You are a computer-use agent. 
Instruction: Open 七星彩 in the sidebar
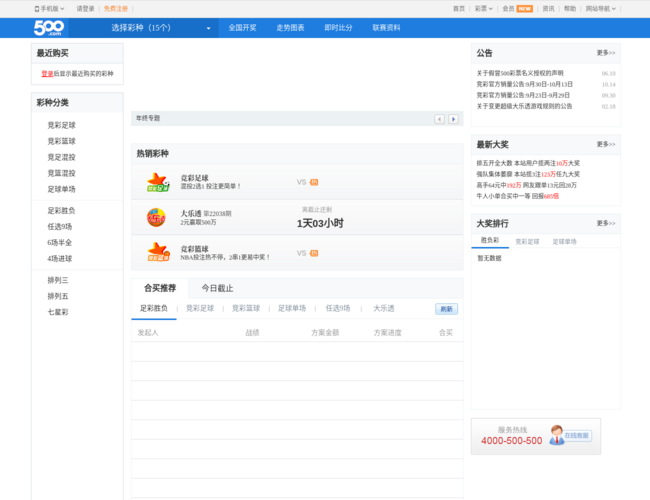[x=58, y=312]
